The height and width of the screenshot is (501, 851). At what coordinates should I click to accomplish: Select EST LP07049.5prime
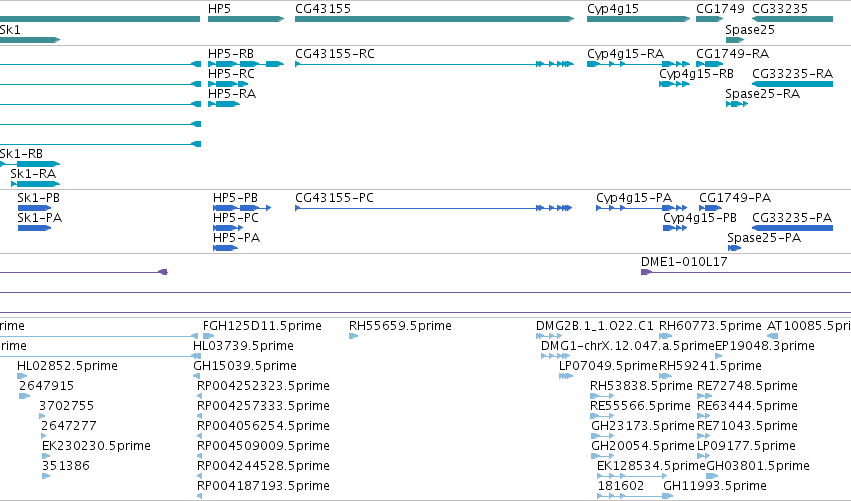pos(566,376)
